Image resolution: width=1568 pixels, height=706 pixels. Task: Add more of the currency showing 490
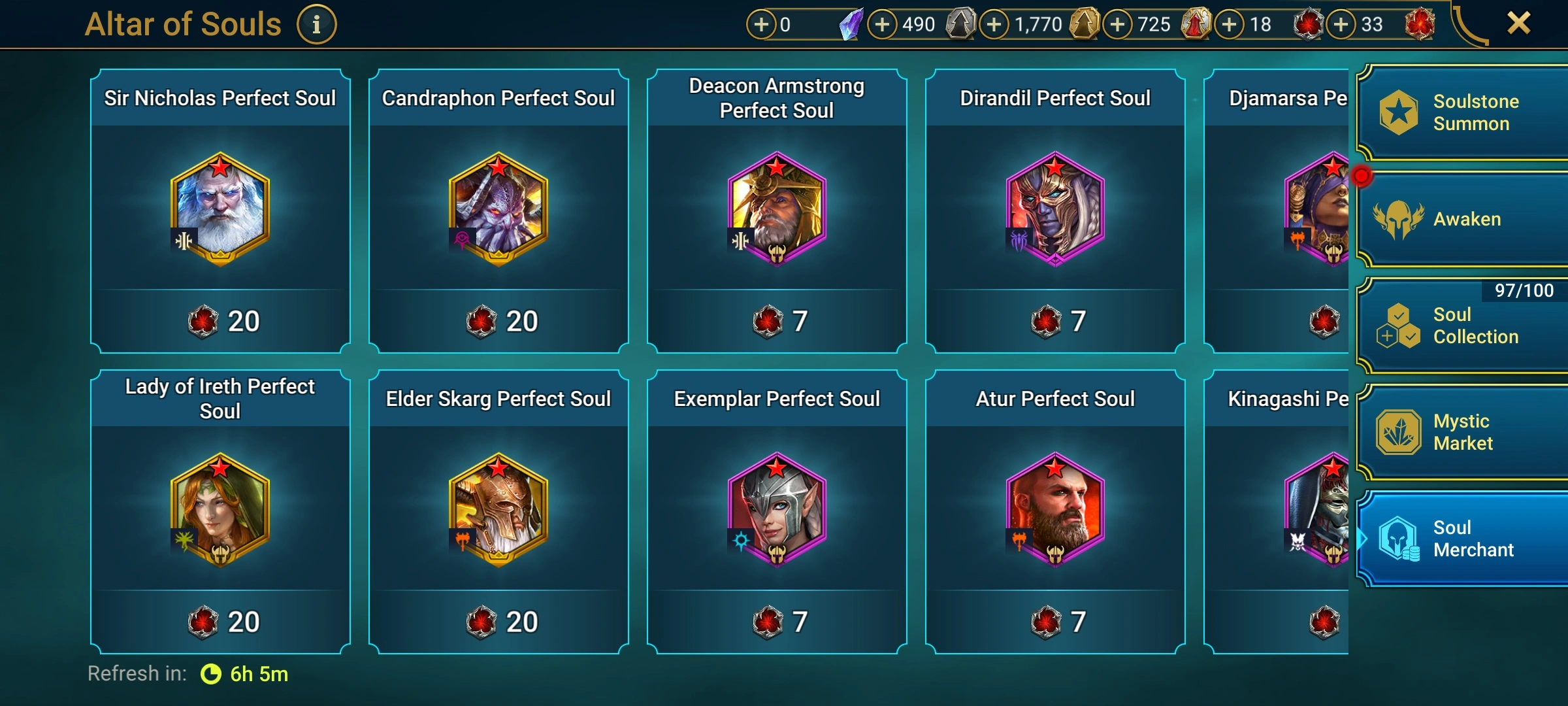883,25
